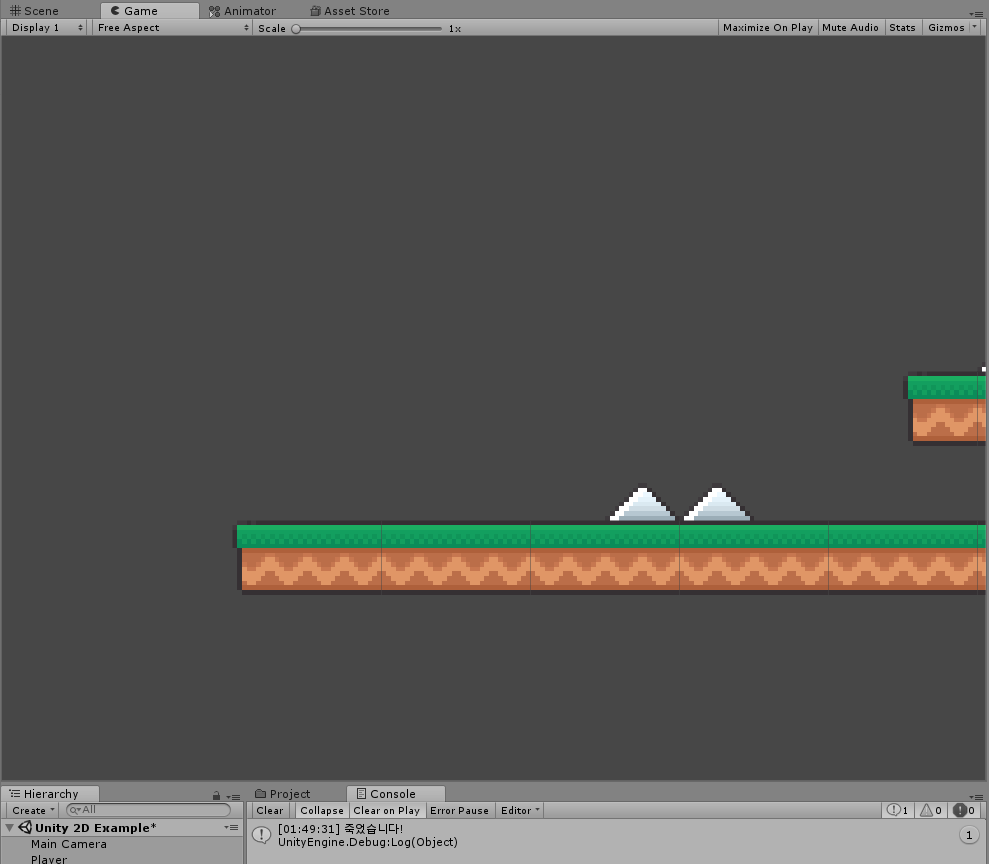989x864 pixels.
Task: Select Main Camera in Hierarchy
Action: 69,844
